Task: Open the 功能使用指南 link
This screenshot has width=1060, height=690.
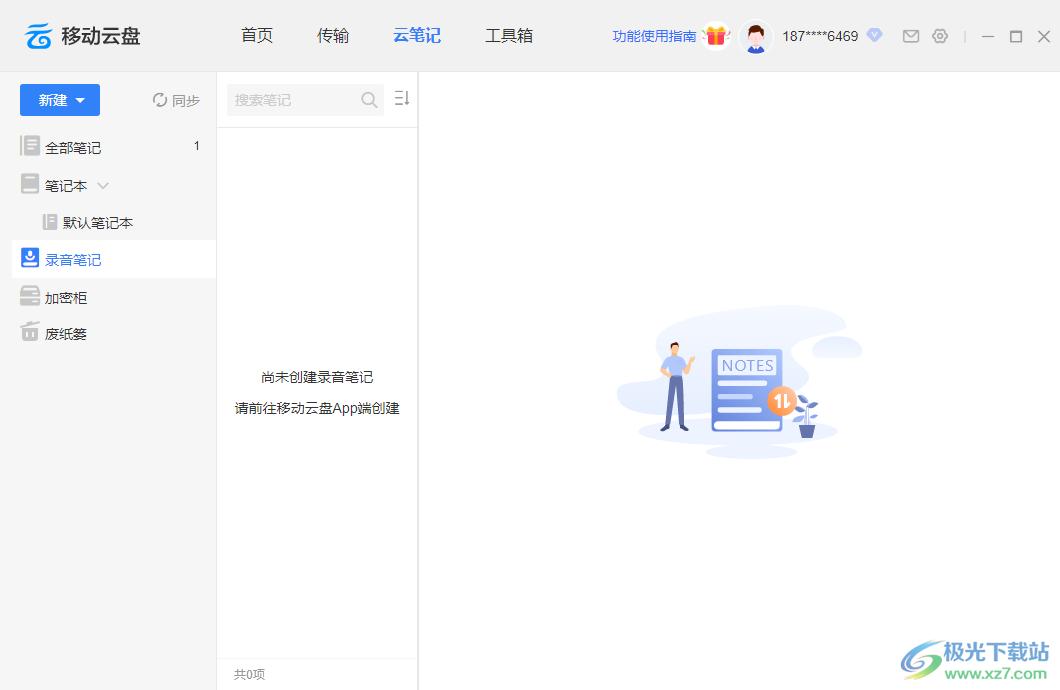Action: pos(654,36)
